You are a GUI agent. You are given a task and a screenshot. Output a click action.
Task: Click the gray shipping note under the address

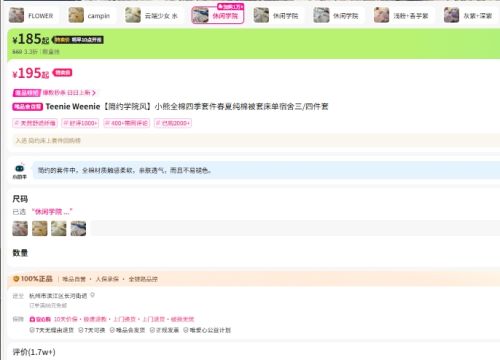click(x=48, y=305)
